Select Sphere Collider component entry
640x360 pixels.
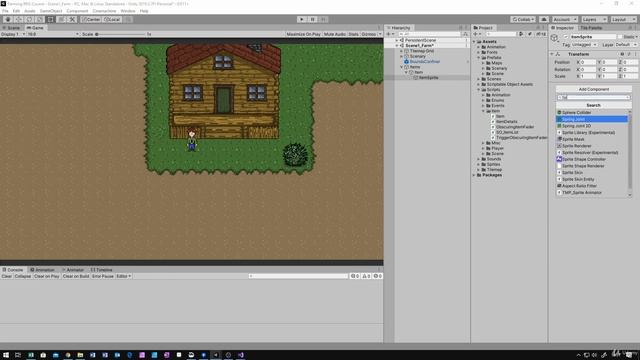click(592, 112)
